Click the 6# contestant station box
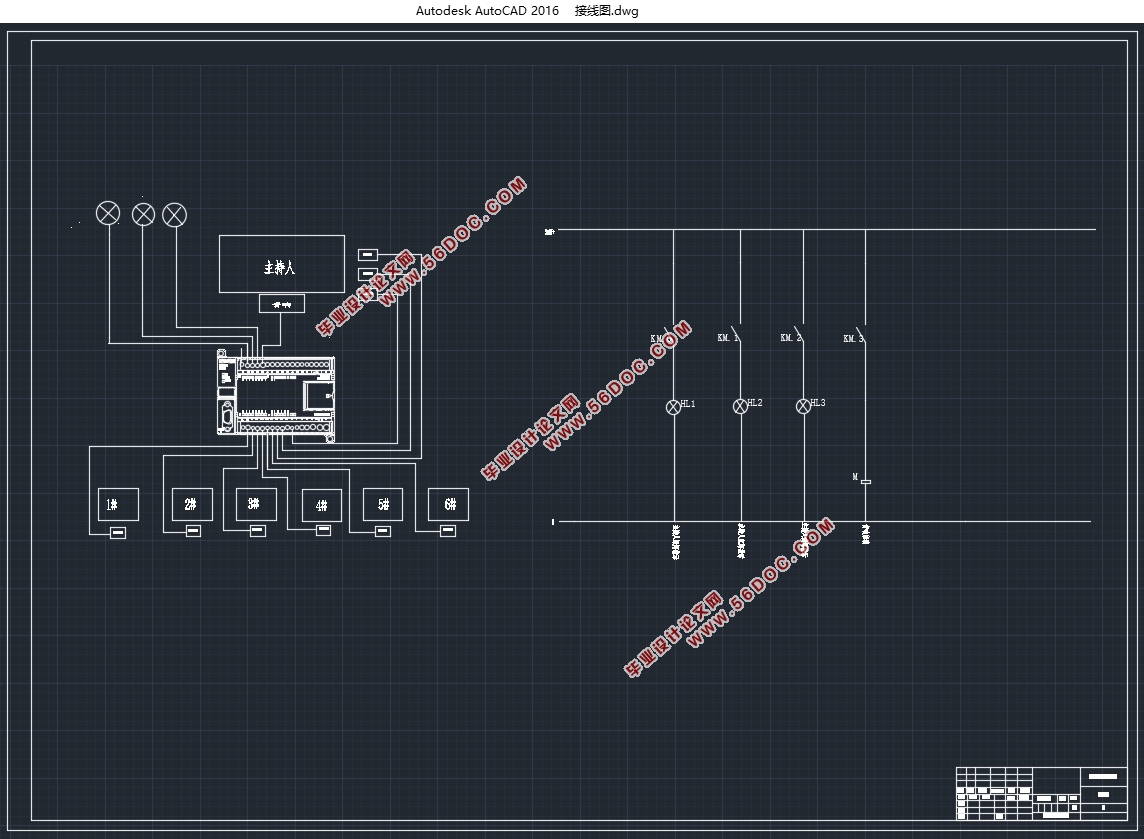Viewport: 1144px width, 839px height. (x=448, y=504)
